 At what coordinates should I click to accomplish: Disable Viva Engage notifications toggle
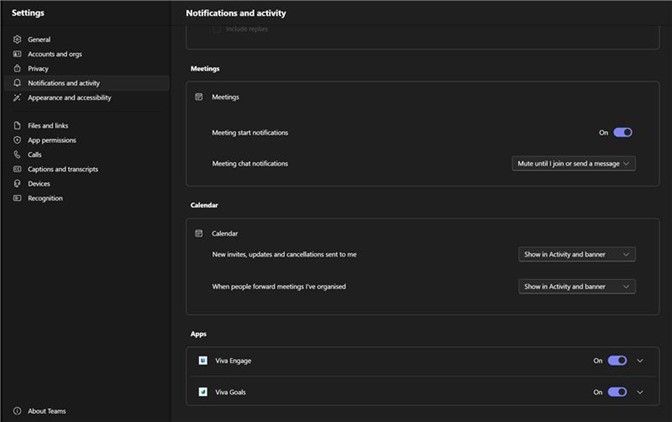(617, 361)
